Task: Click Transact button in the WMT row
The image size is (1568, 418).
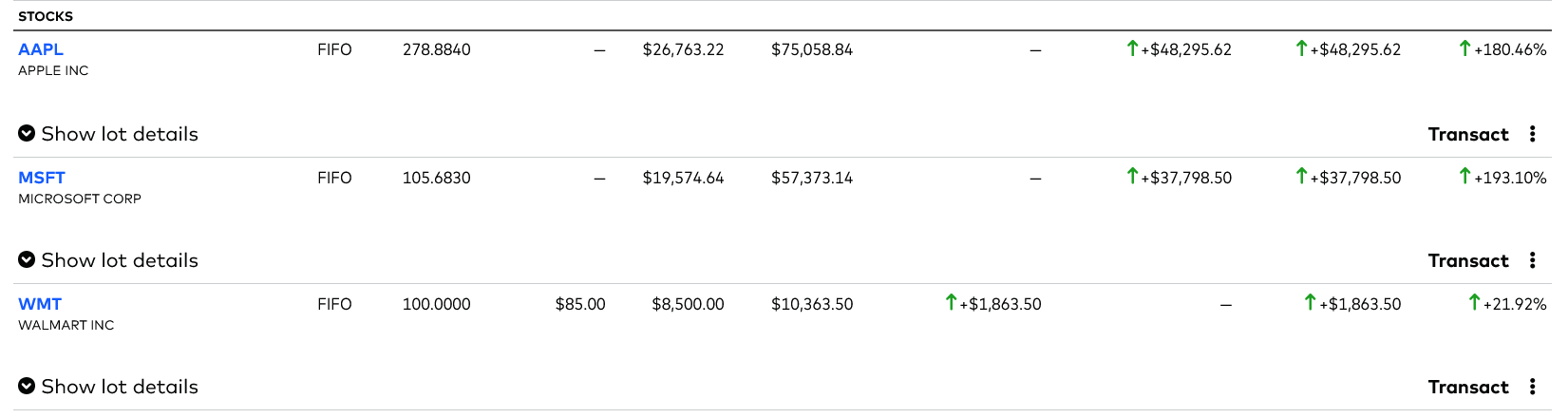Action: click(1468, 387)
